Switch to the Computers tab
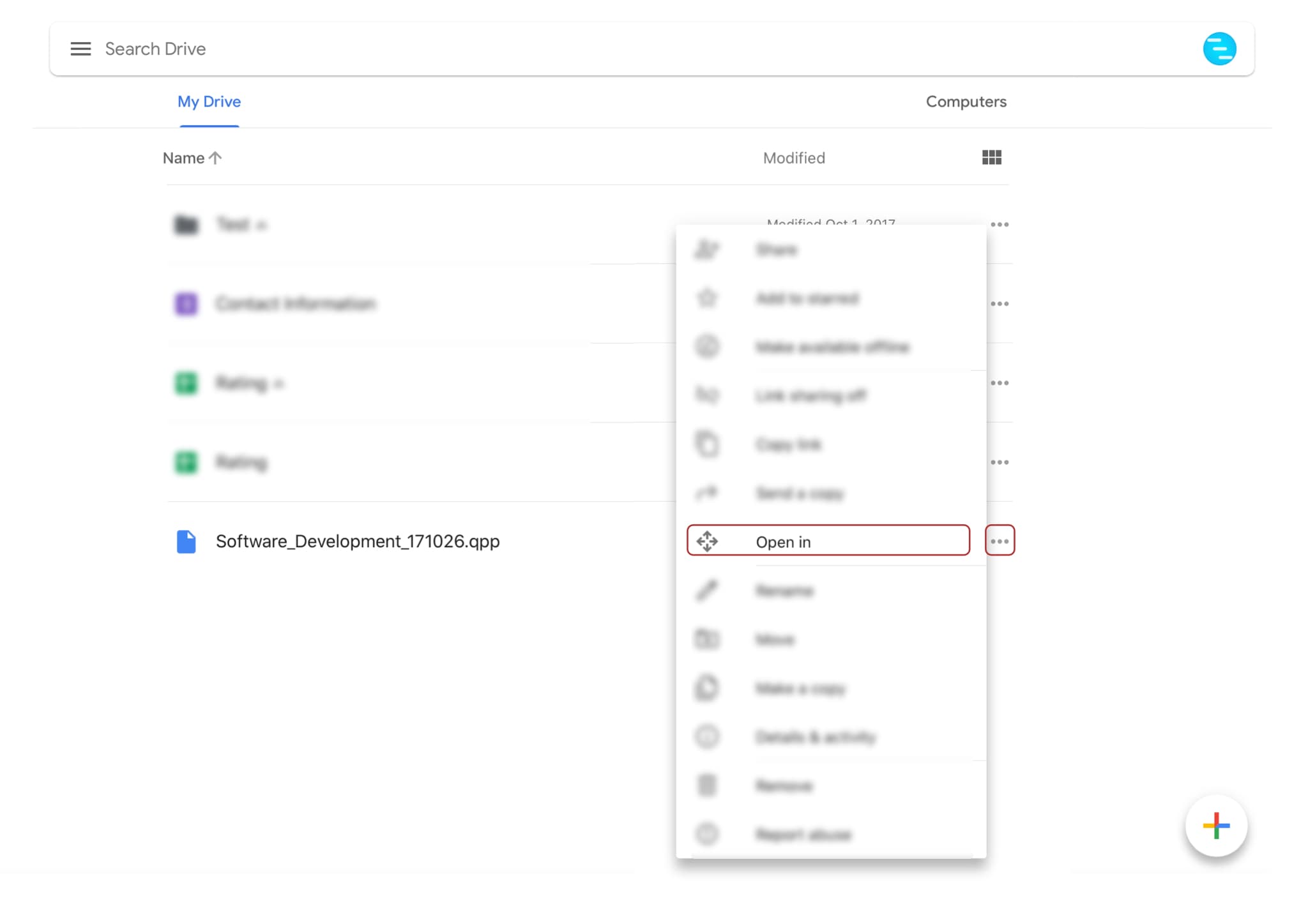Viewport: 1308px width, 924px height. (x=966, y=102)
